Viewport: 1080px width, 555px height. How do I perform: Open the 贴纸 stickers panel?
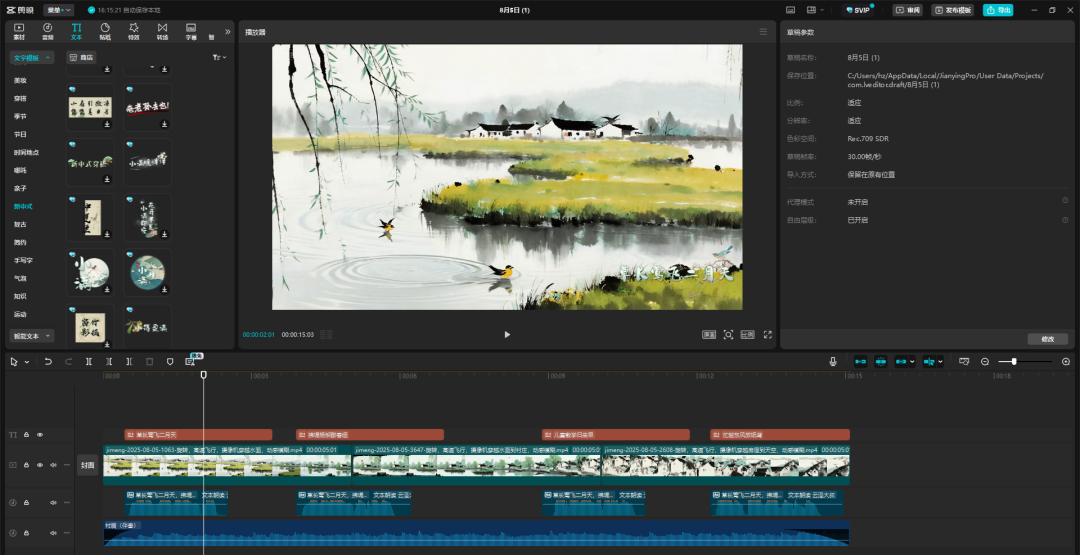click(x=105, y=30)
